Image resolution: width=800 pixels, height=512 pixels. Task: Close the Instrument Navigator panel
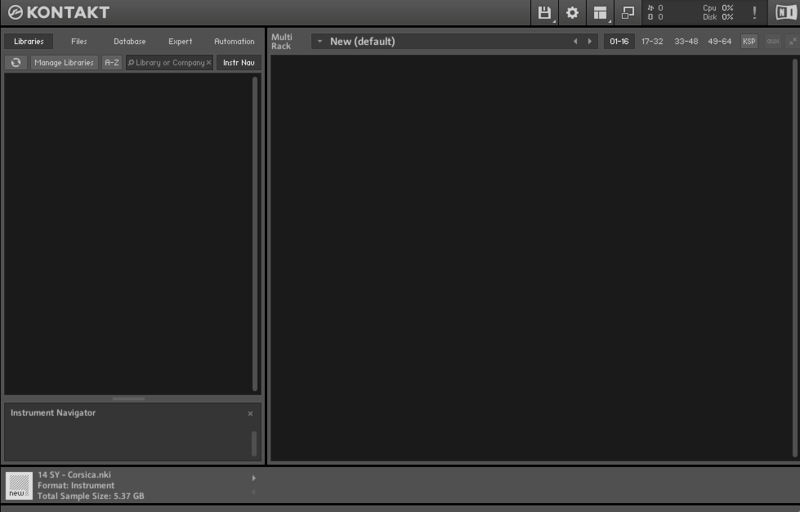[250, 414]
